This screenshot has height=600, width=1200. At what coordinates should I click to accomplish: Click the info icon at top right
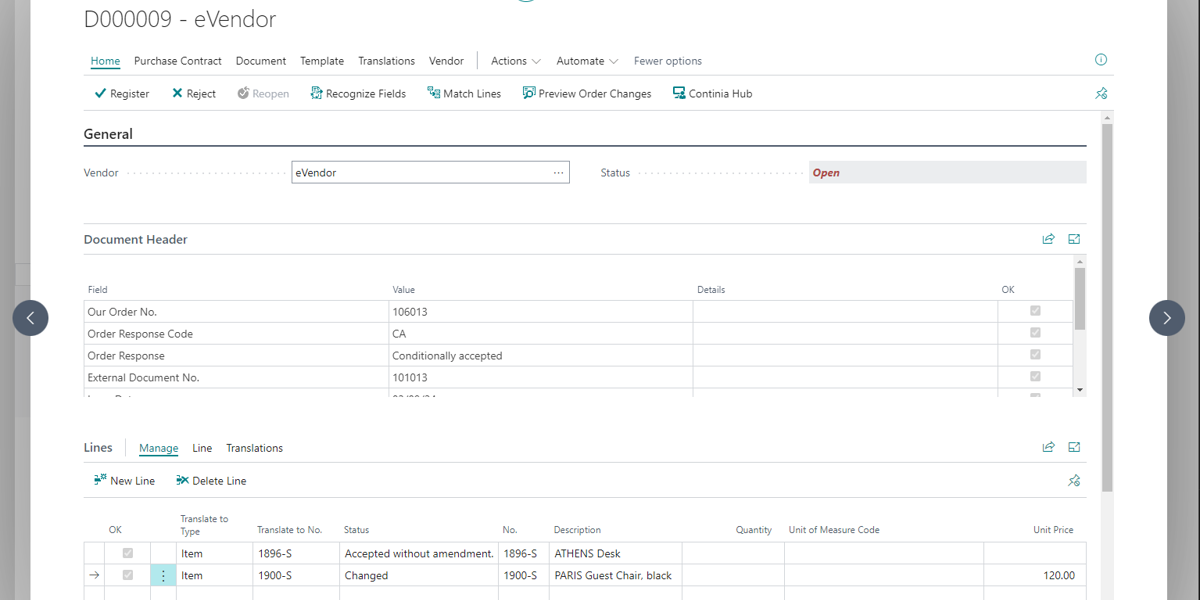1101,60
